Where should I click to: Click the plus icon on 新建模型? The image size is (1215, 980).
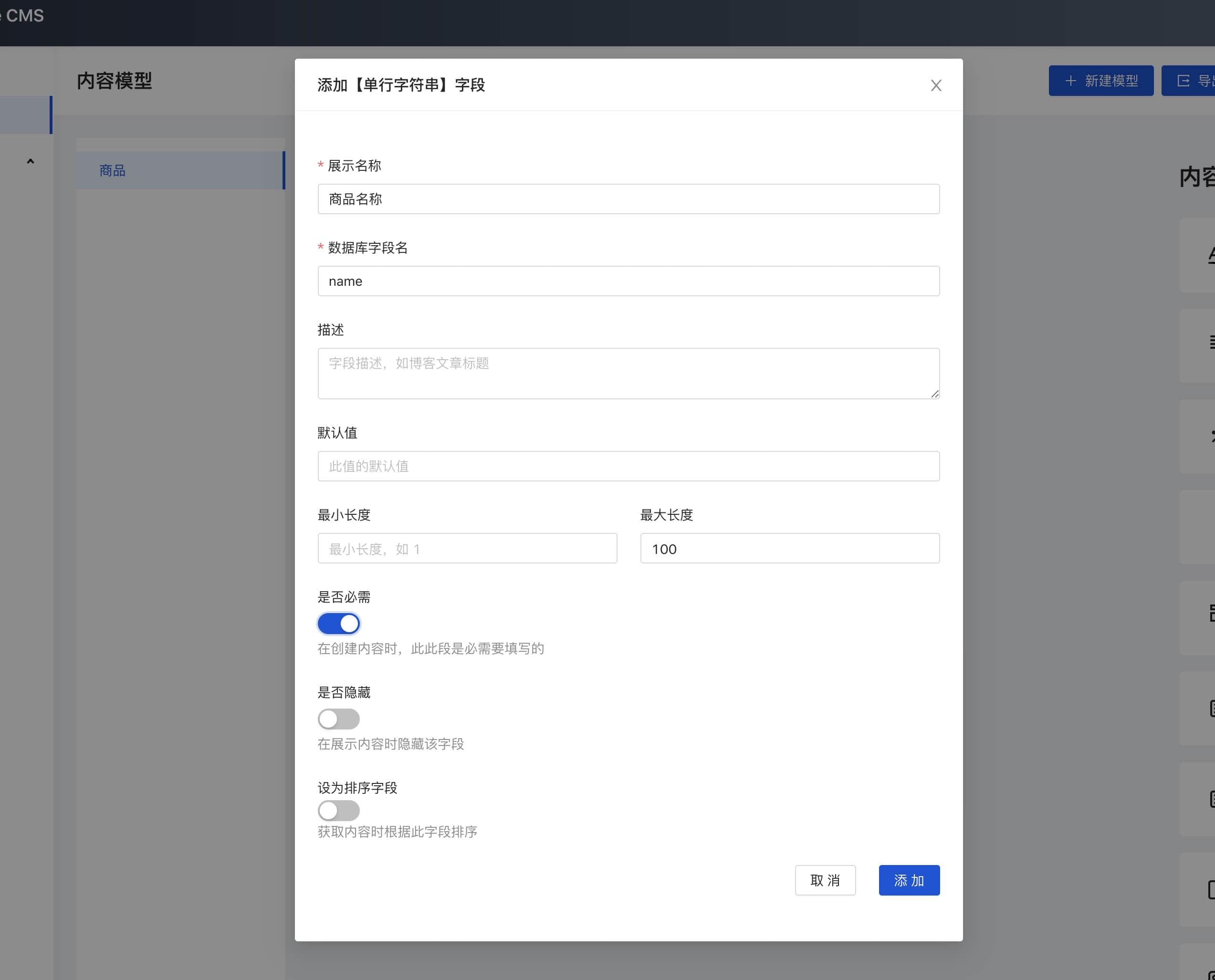coord(1070,81)
